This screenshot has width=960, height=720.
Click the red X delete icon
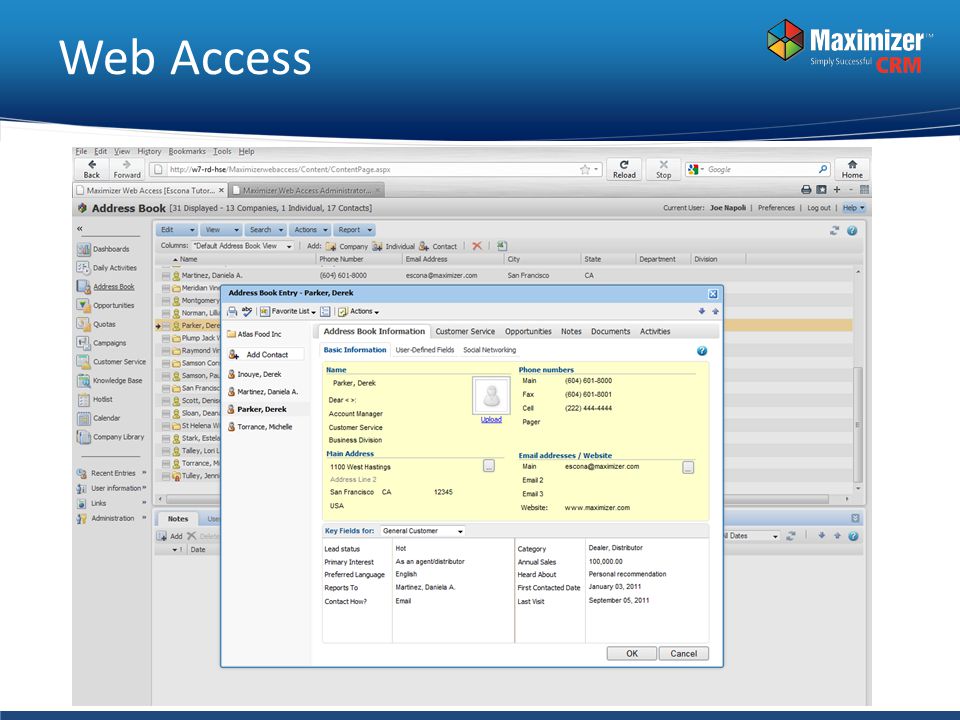[477, 246]
